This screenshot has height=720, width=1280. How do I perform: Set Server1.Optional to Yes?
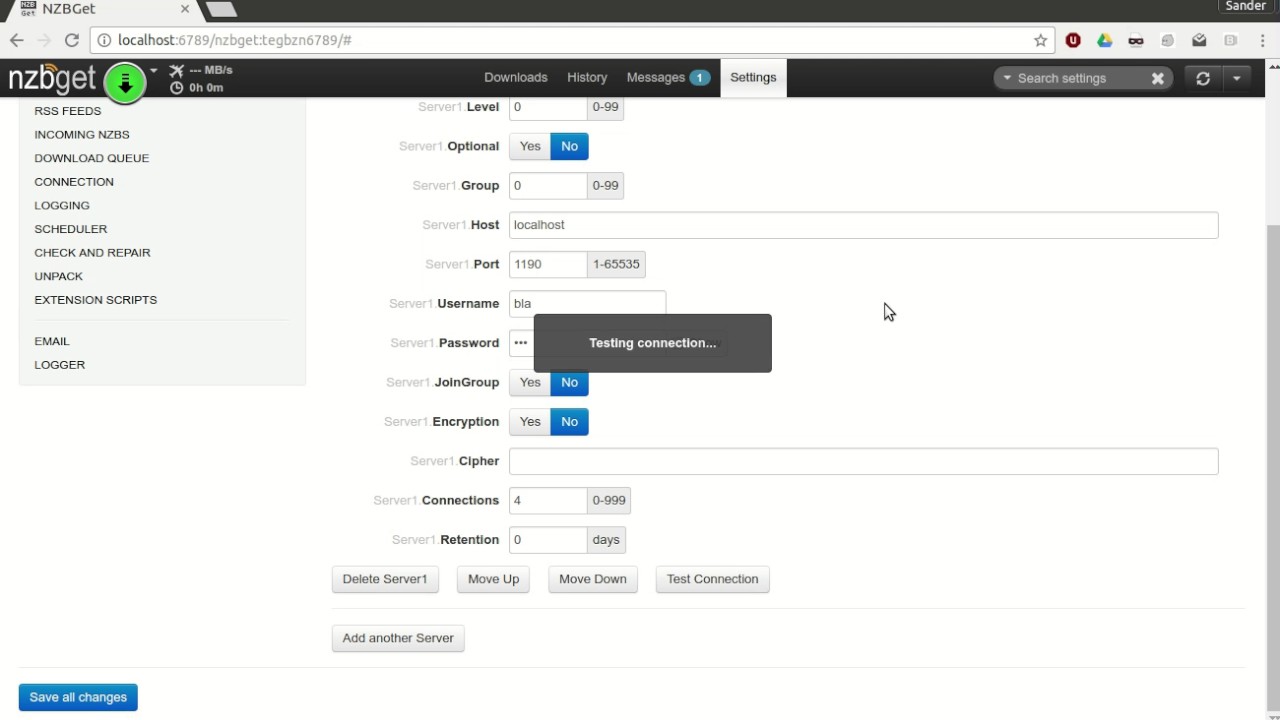click(530, 146)
